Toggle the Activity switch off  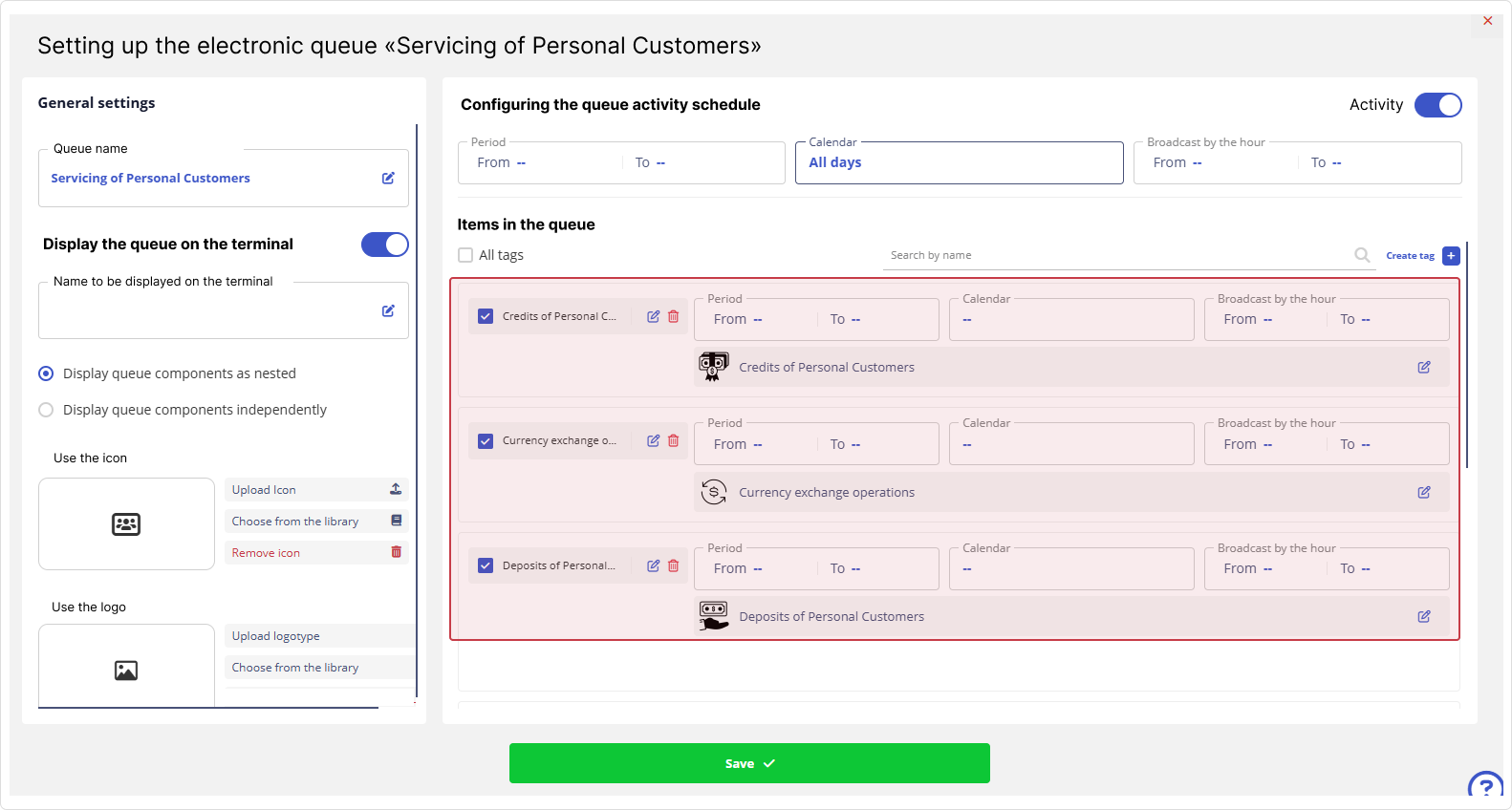click(x=1437, y=105)
